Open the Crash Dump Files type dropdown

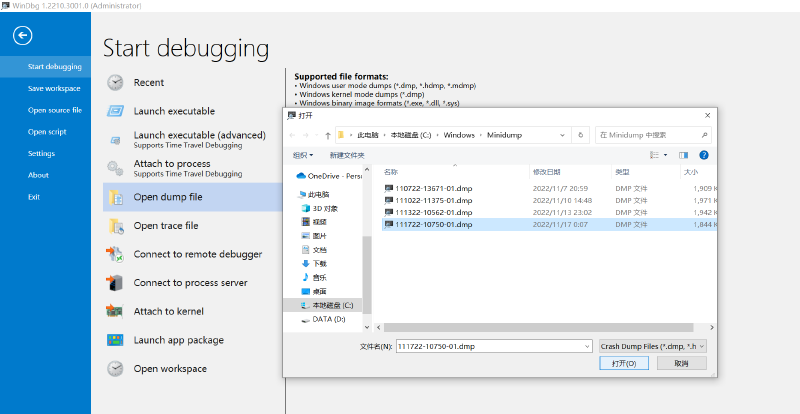pyautogui.click(x=653, y=346)
